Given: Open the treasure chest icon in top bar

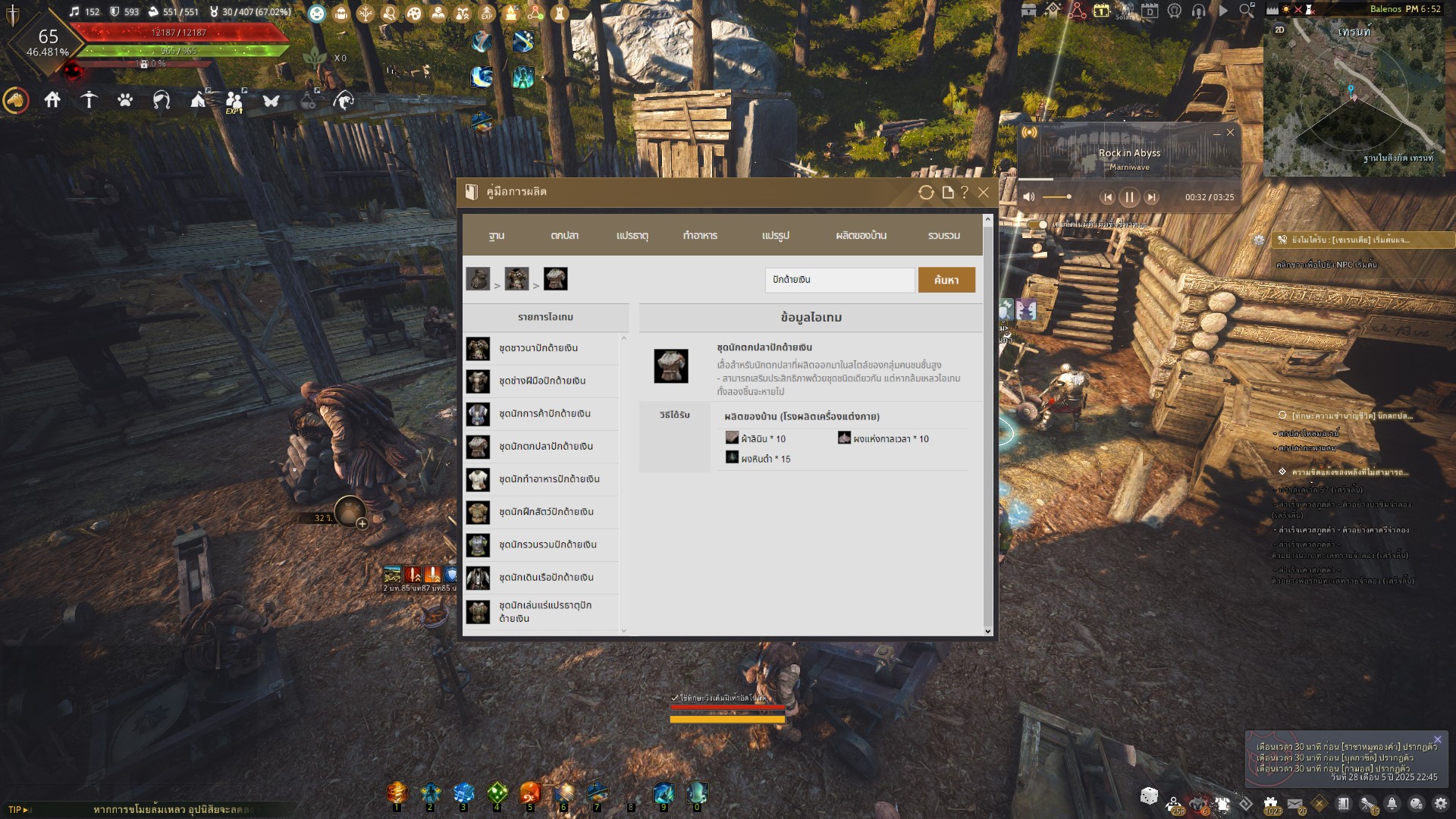Looking at the screenshot, I should coord(1029,11).
